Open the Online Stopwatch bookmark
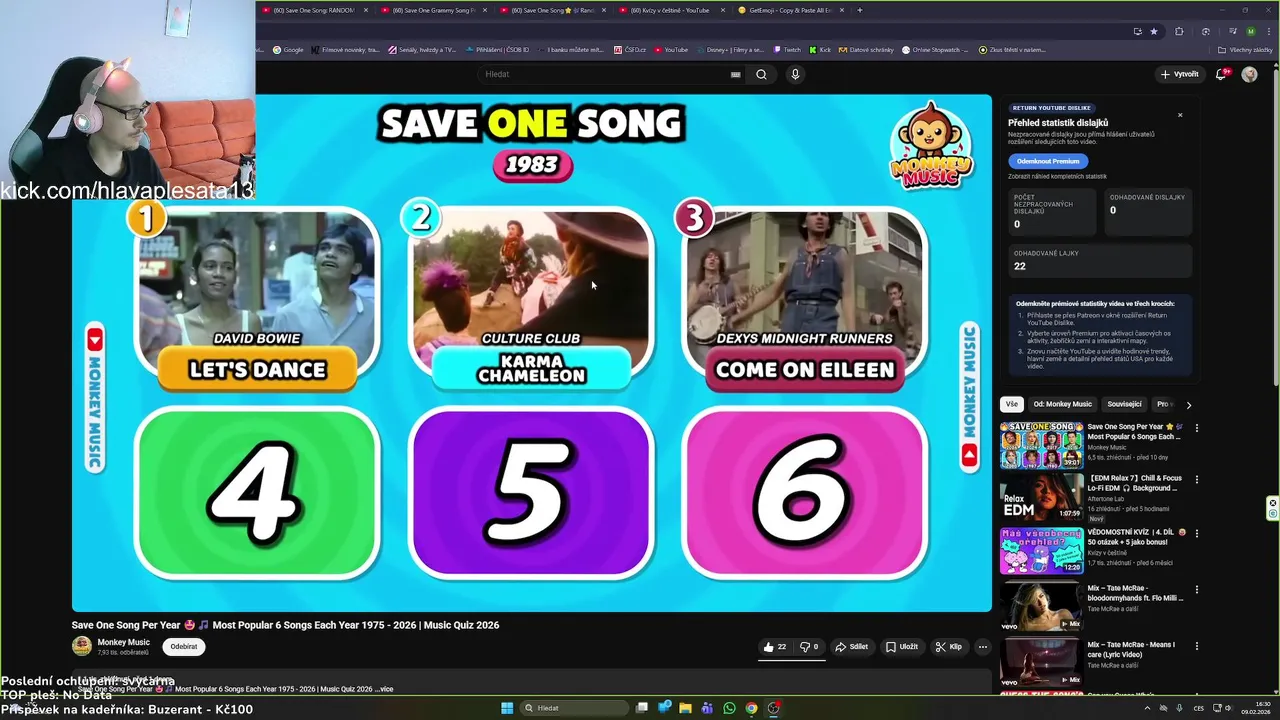The width and height of the screenshot is (1280, 720). point(936,50)
